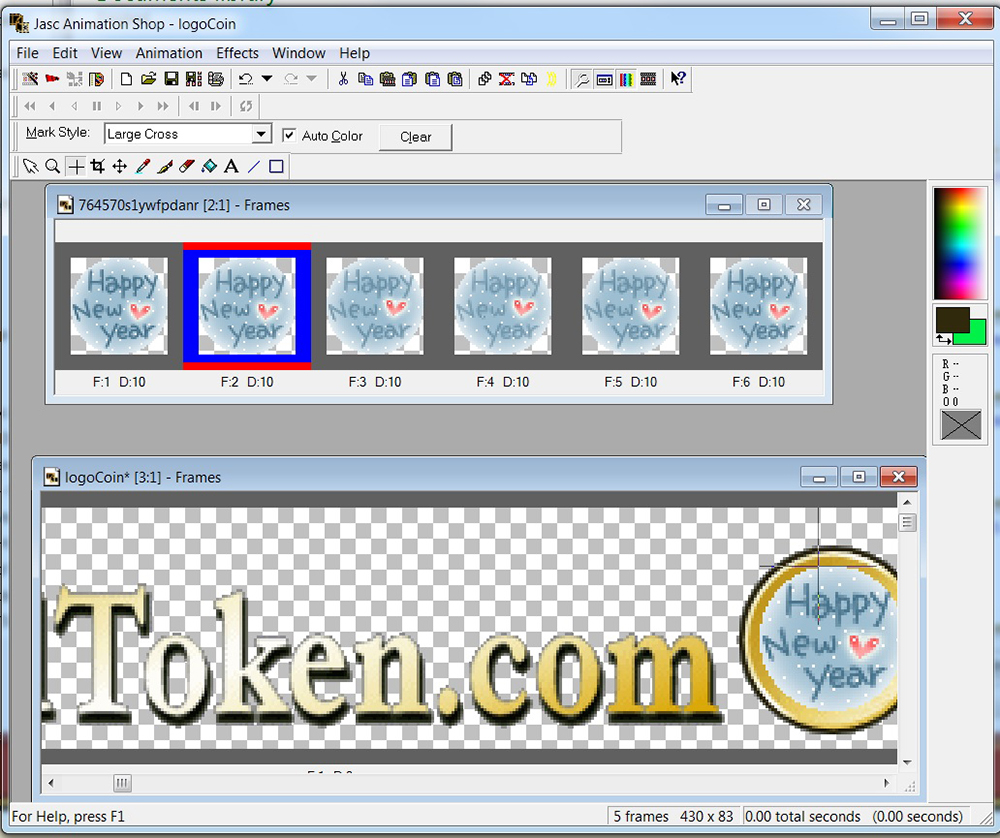
Task: Click the Save disk icon
Action: pyautogui.click(x=171, y=79)
